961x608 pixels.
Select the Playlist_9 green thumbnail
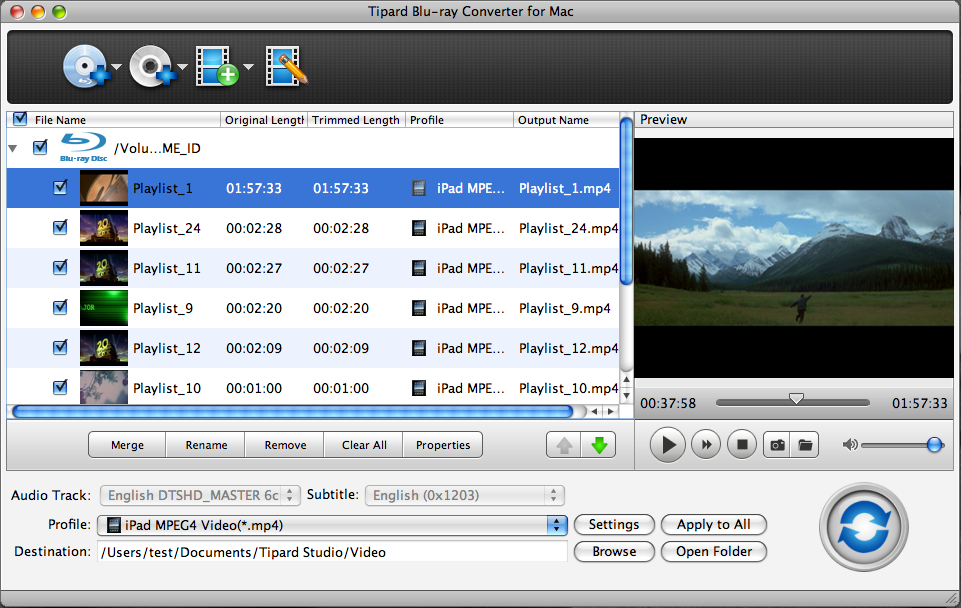point(104,308)
